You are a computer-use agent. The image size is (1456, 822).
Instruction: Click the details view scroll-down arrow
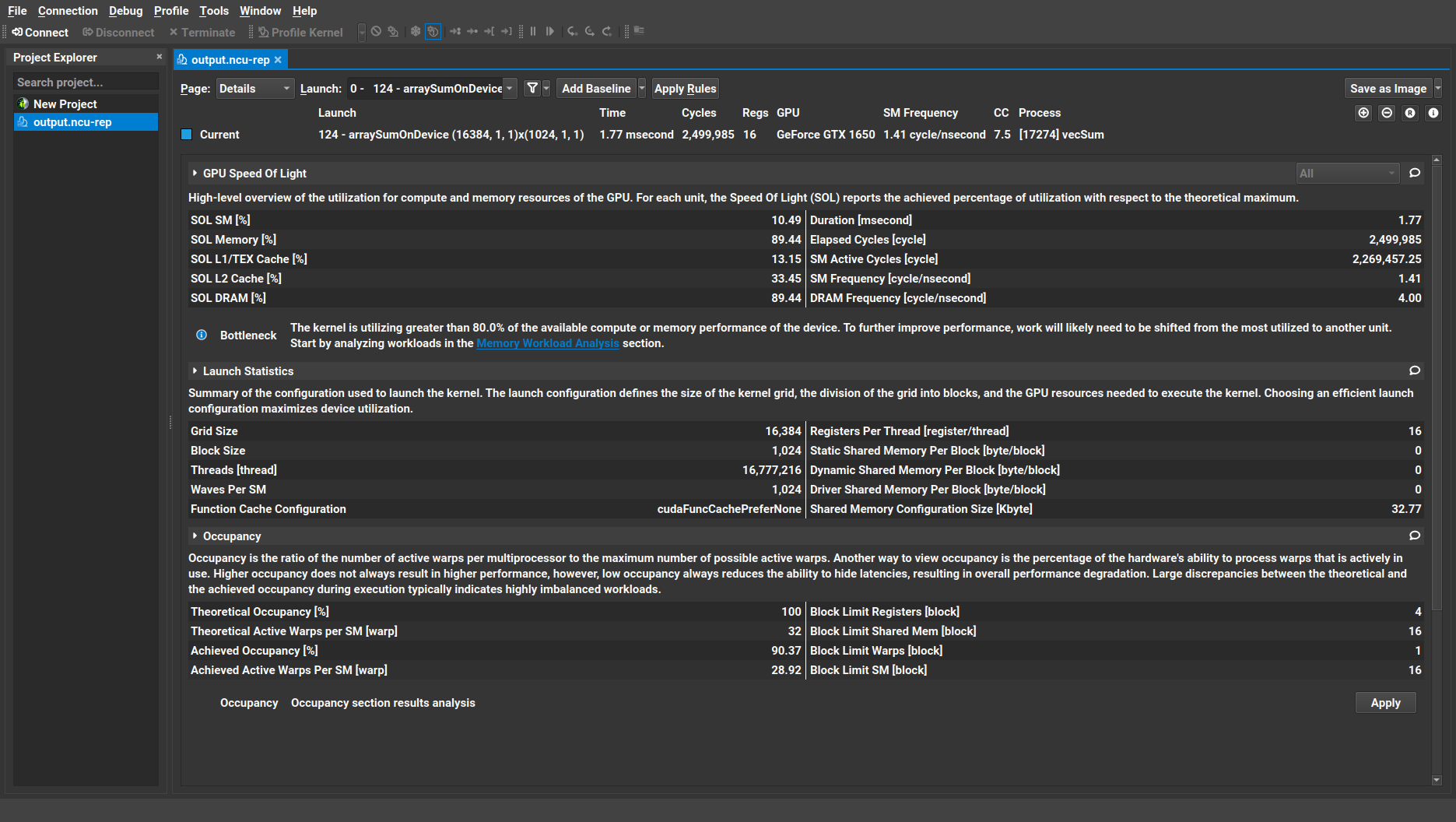point(1437,780)
